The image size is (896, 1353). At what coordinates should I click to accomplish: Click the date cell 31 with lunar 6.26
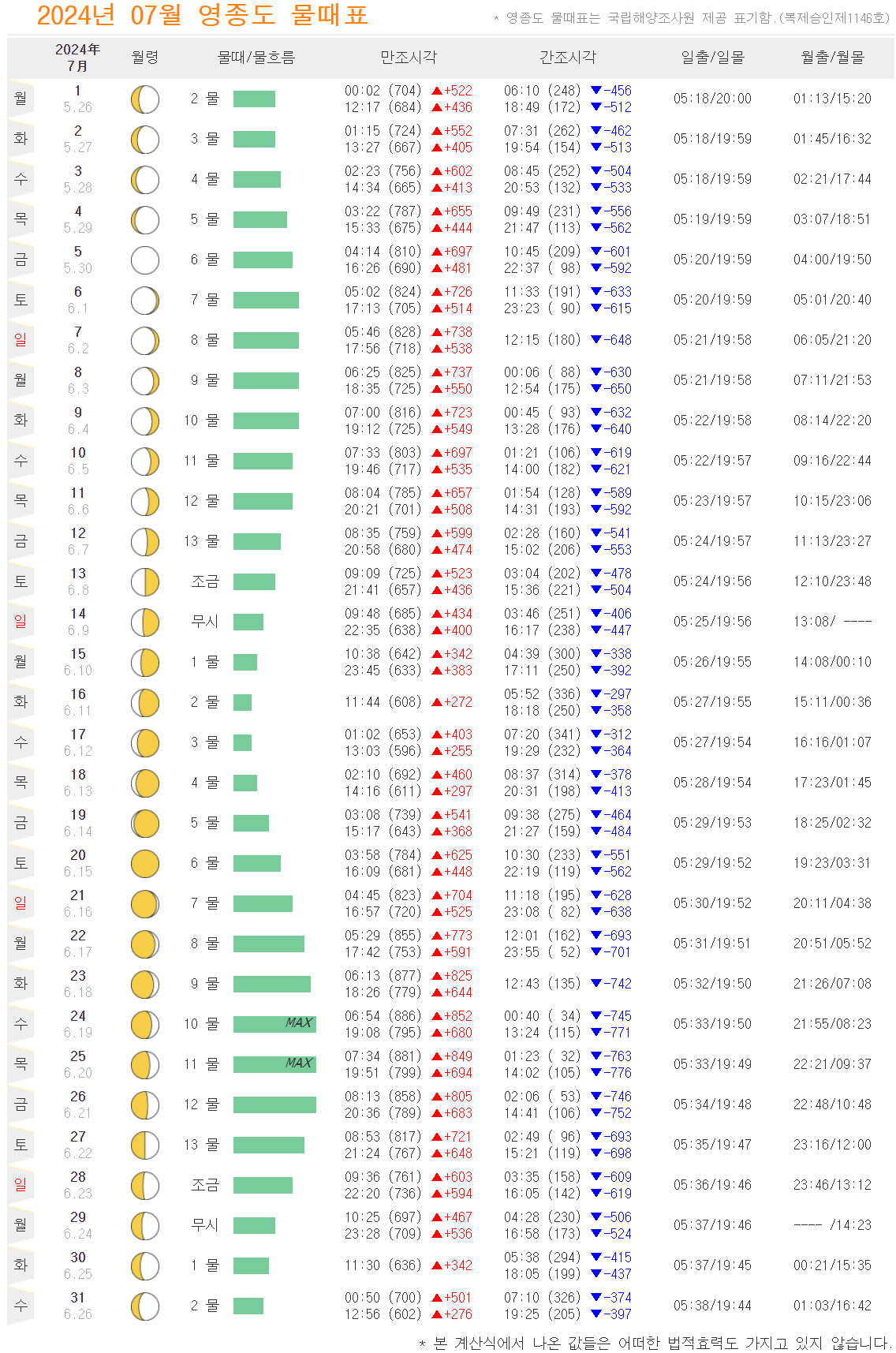pyautogui.click(x=78, y=1306)
